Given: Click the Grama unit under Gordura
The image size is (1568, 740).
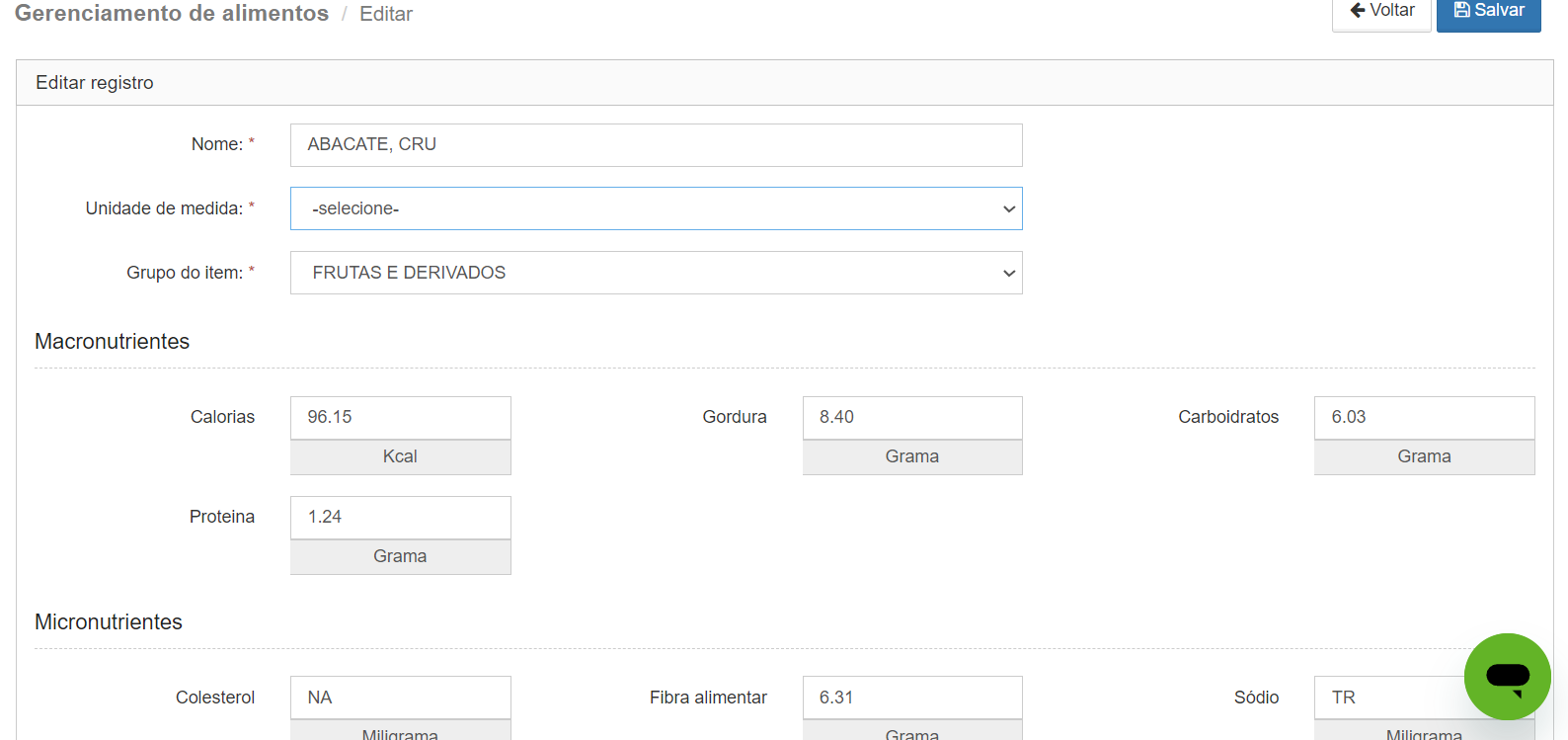Looking at the screenshot, I should click(912, 457).
